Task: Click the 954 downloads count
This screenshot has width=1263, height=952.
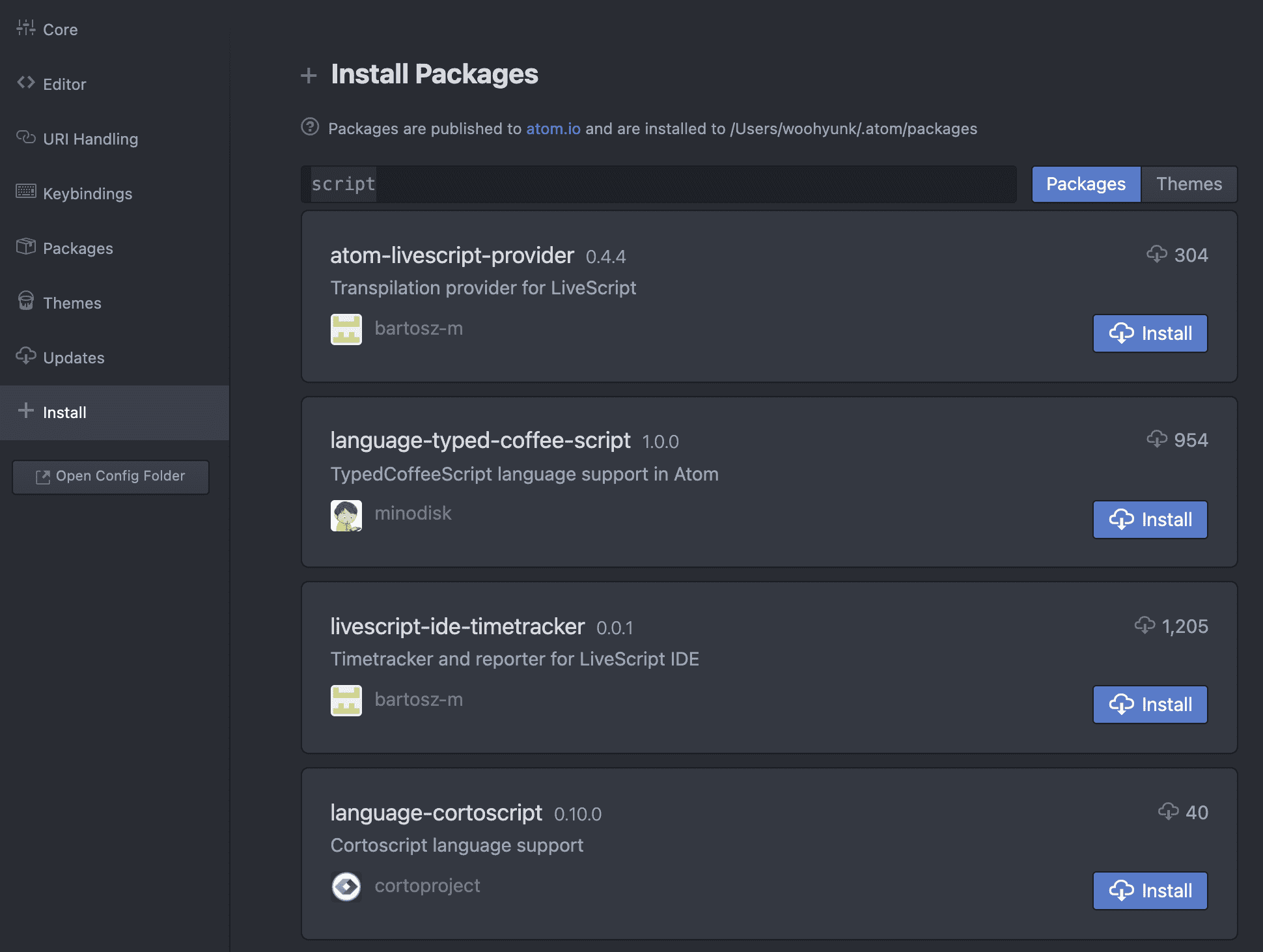Action: click(x=1191, y=440)
